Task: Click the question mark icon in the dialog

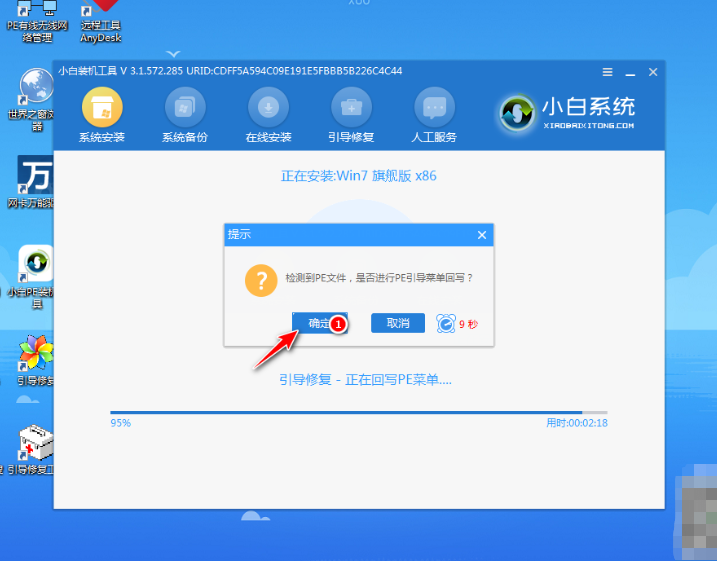Action: tap(261, 280)
